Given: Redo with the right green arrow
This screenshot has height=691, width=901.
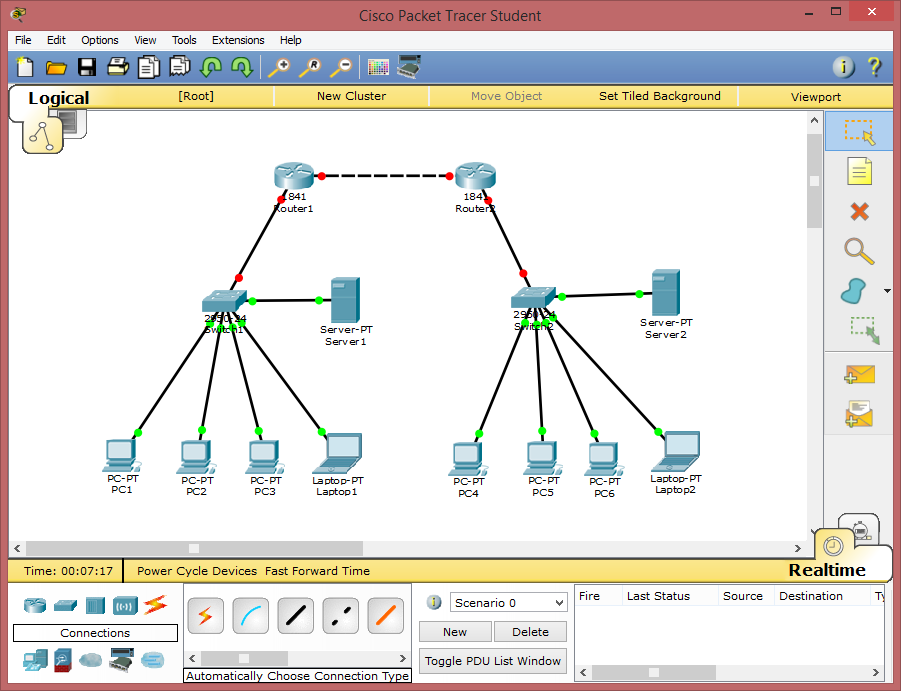Looking at the screenshot, I should click(241, 67).
